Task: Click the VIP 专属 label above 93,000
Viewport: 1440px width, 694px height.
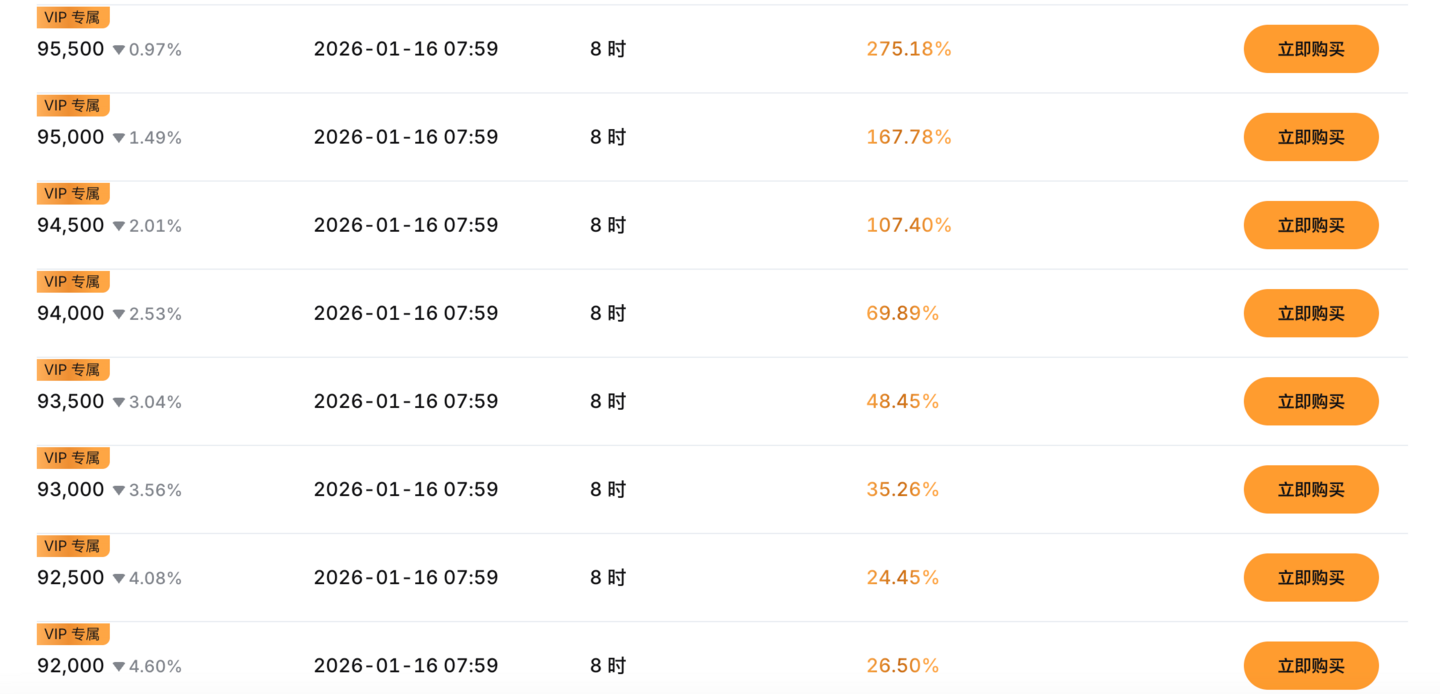Action: click(72, 458)
